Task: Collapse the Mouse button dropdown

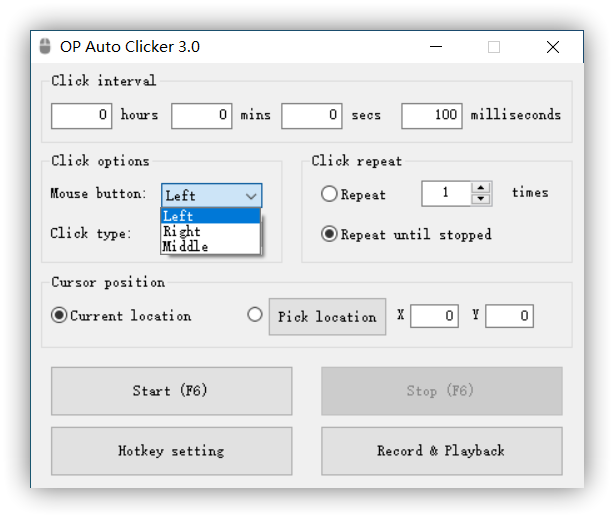Action: click(x=251, y=196)
